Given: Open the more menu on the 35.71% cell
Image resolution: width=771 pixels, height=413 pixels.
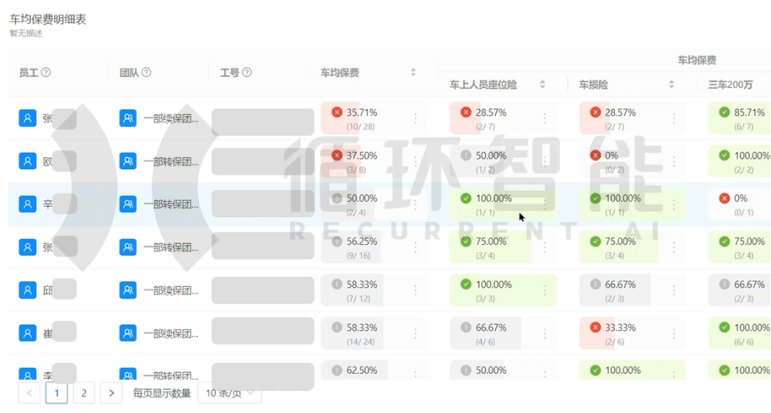Looking at the screenshot, I should pos(415,118).
